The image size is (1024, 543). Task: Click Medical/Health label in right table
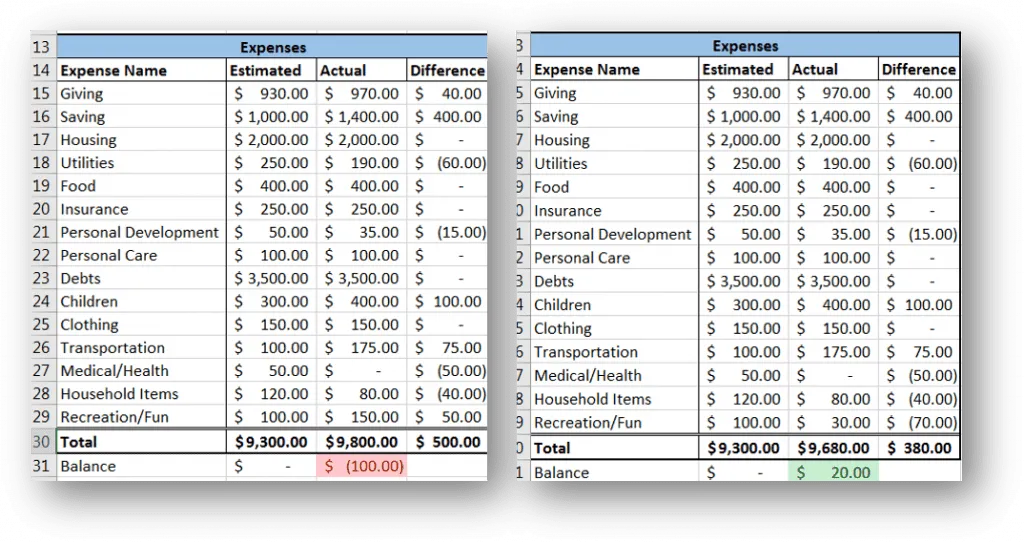pyautogui.click(x=588, y=375)
